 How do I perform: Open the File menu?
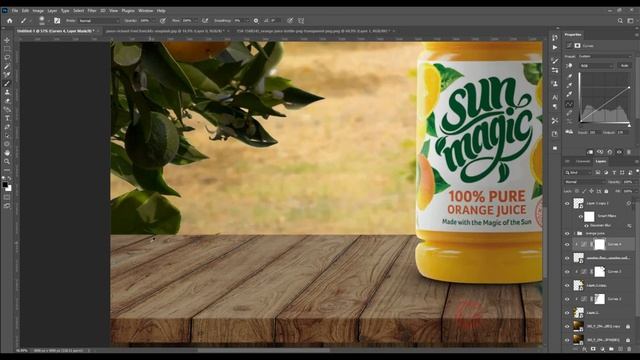point(15,11)
